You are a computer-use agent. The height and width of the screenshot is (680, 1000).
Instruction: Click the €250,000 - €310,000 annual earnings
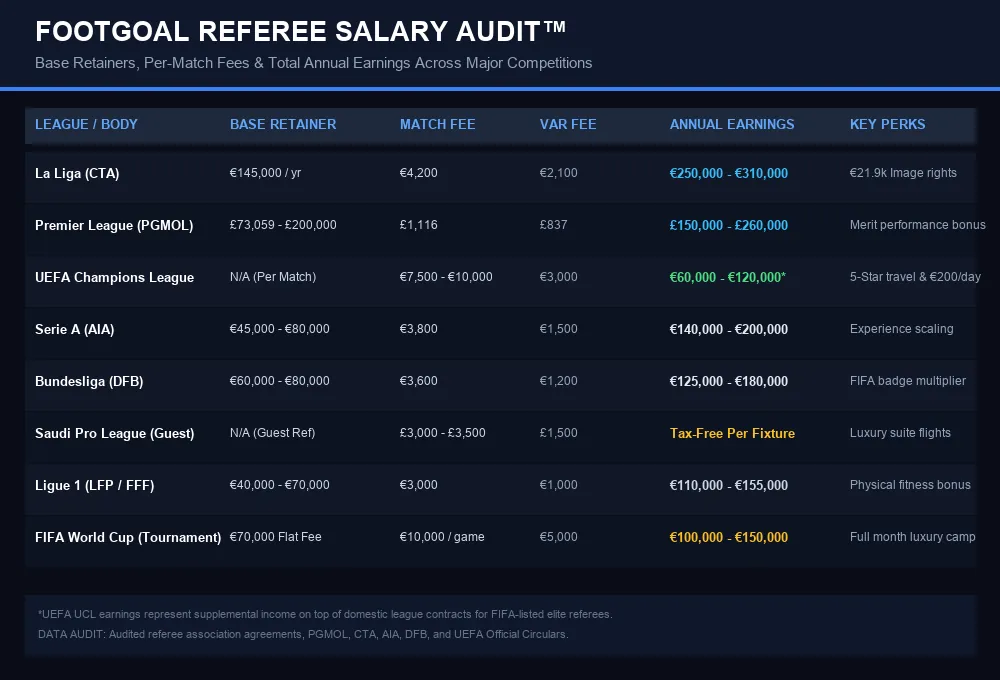click(x=729, y=174)
